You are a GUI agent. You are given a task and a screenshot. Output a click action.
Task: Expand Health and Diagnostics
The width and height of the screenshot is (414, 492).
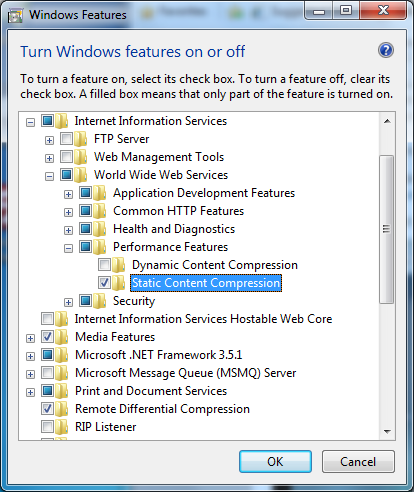point(68,230)
